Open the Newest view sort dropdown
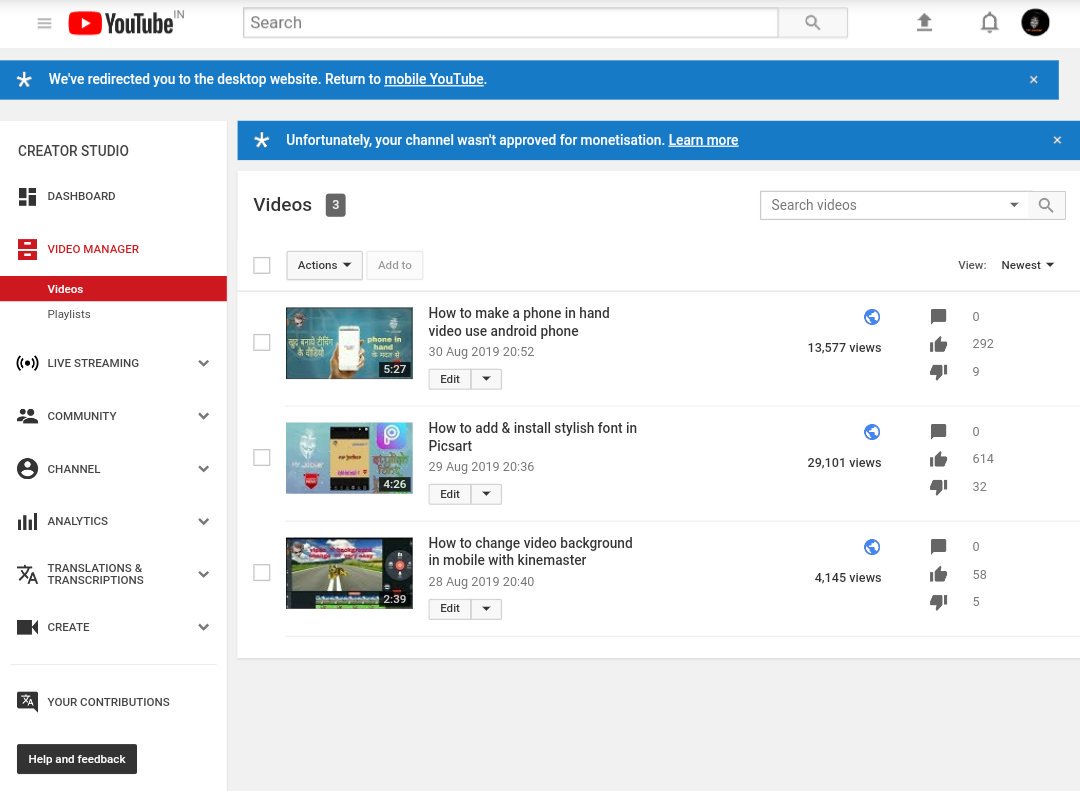This screenshot has width=1080, height=791. pyautogui.click(x=1027, y=265)
